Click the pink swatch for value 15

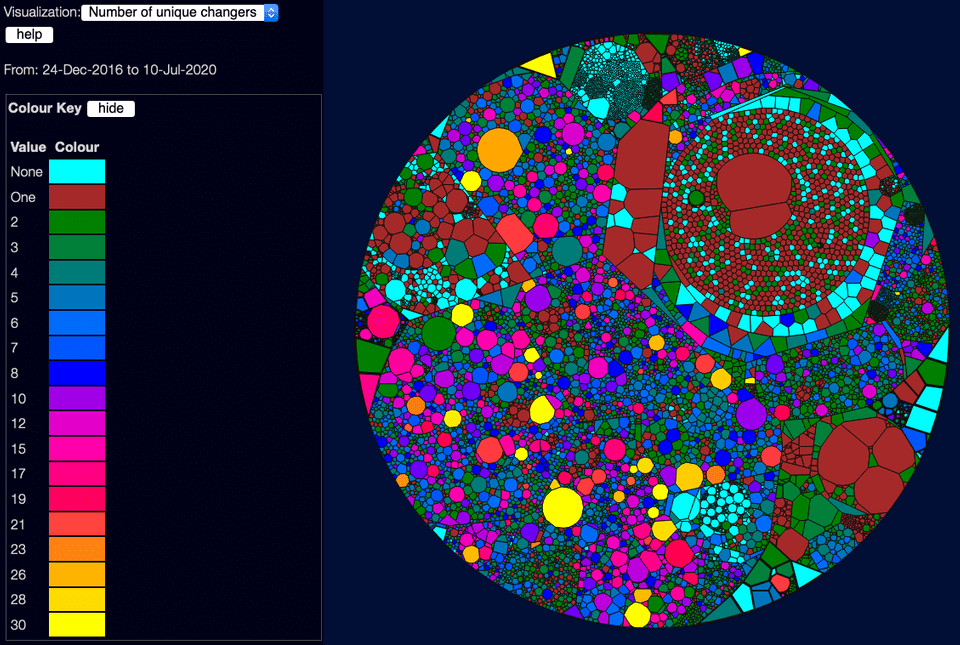[x=77, y=449]
